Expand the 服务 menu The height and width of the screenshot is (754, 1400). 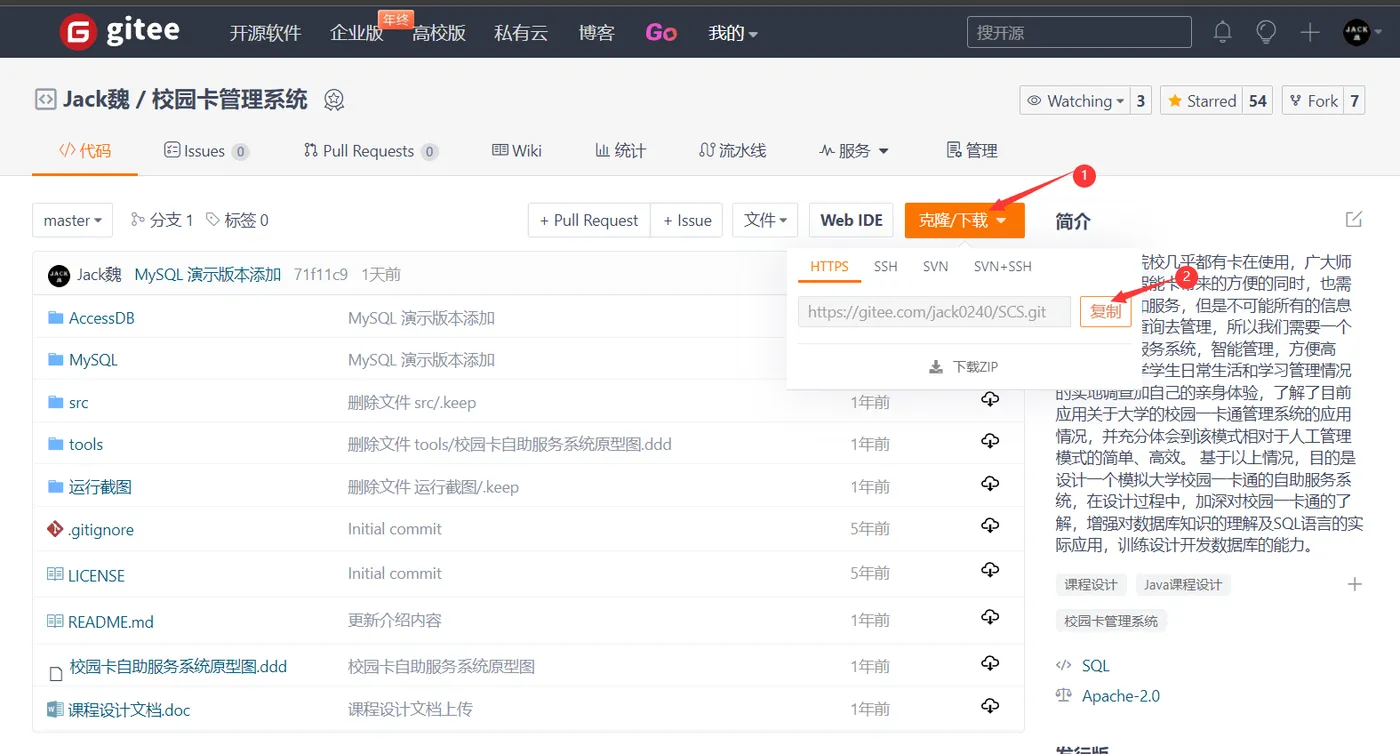coord(854,151)
